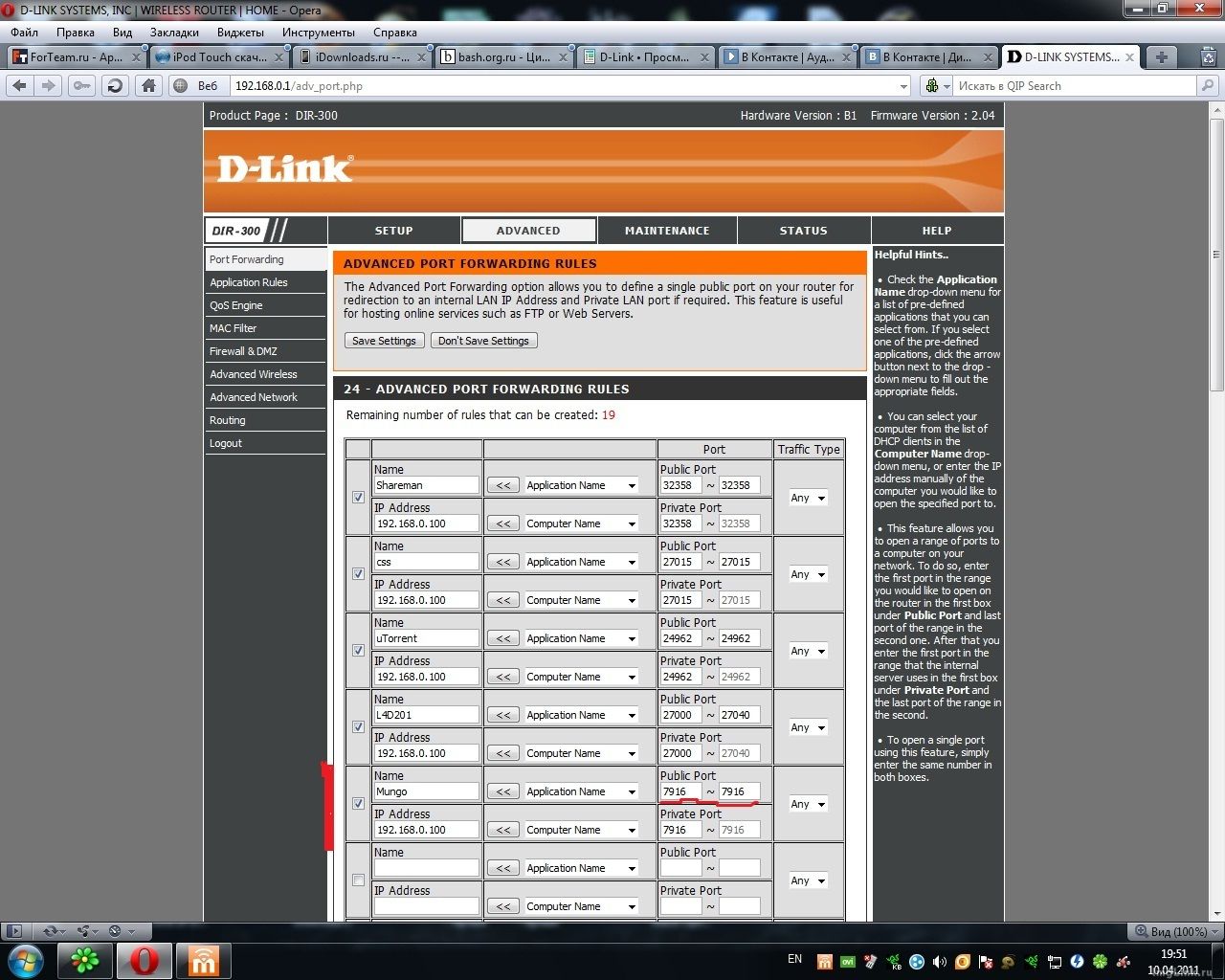Viewport: 1225px width, 980px height.
Task: Open the Файл menu
Action: pyautogui.click(x=25, y=32)
